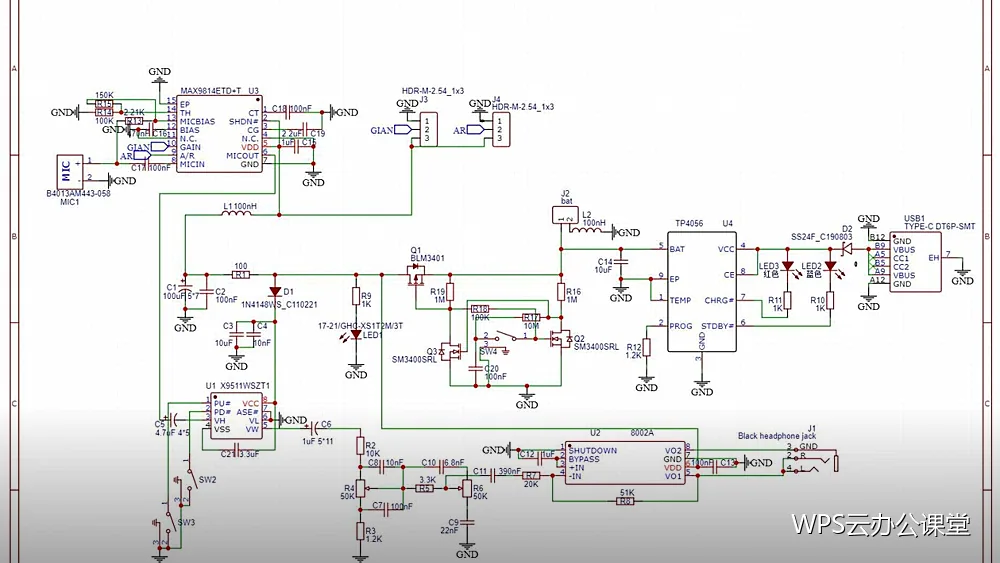The height and width of the screenshot is (563, 1000).
Task: Click the R6 50K potentiometer
Action: click(467, 489)
